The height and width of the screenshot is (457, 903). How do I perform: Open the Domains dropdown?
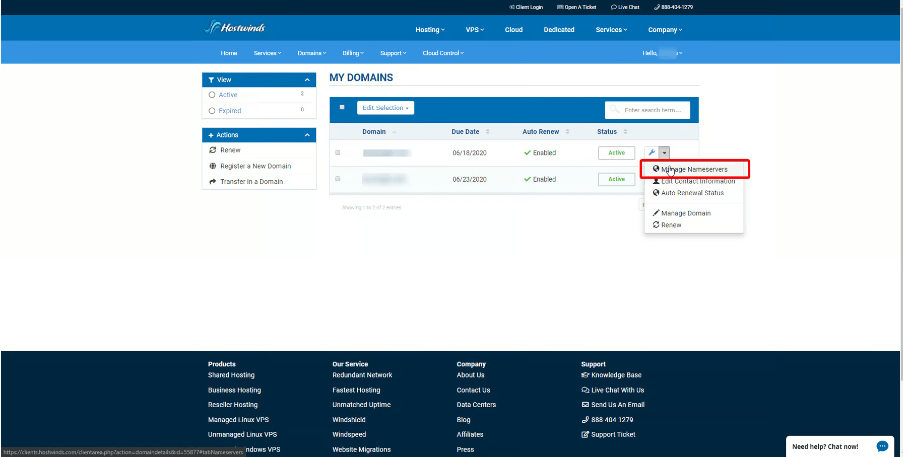coord(312,53)
